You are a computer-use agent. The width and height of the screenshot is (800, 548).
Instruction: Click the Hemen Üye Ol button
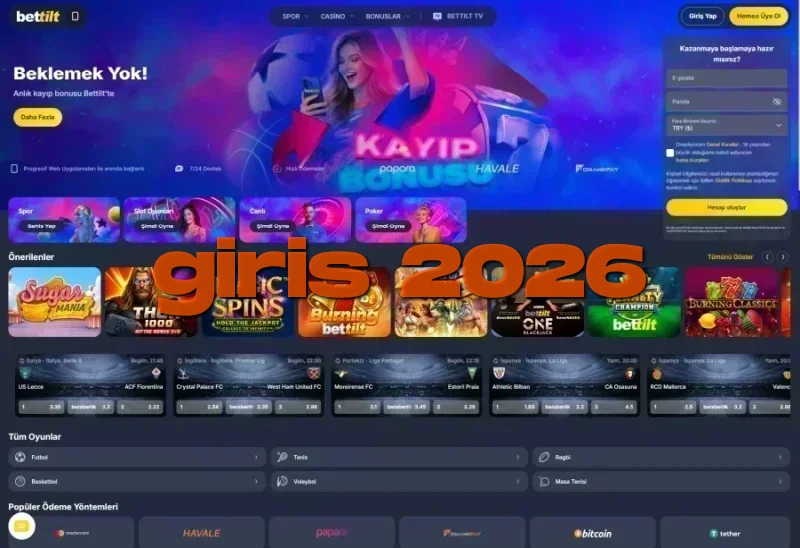(759, 16)
